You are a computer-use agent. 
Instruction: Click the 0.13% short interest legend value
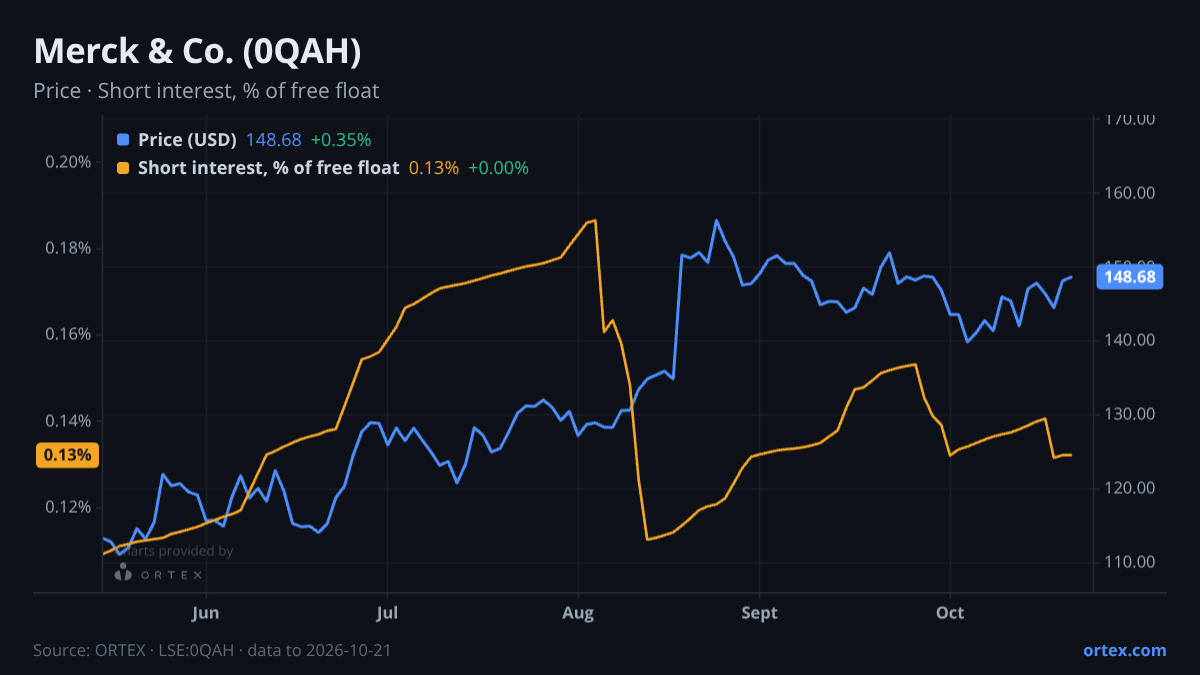(x=434, y=168)
